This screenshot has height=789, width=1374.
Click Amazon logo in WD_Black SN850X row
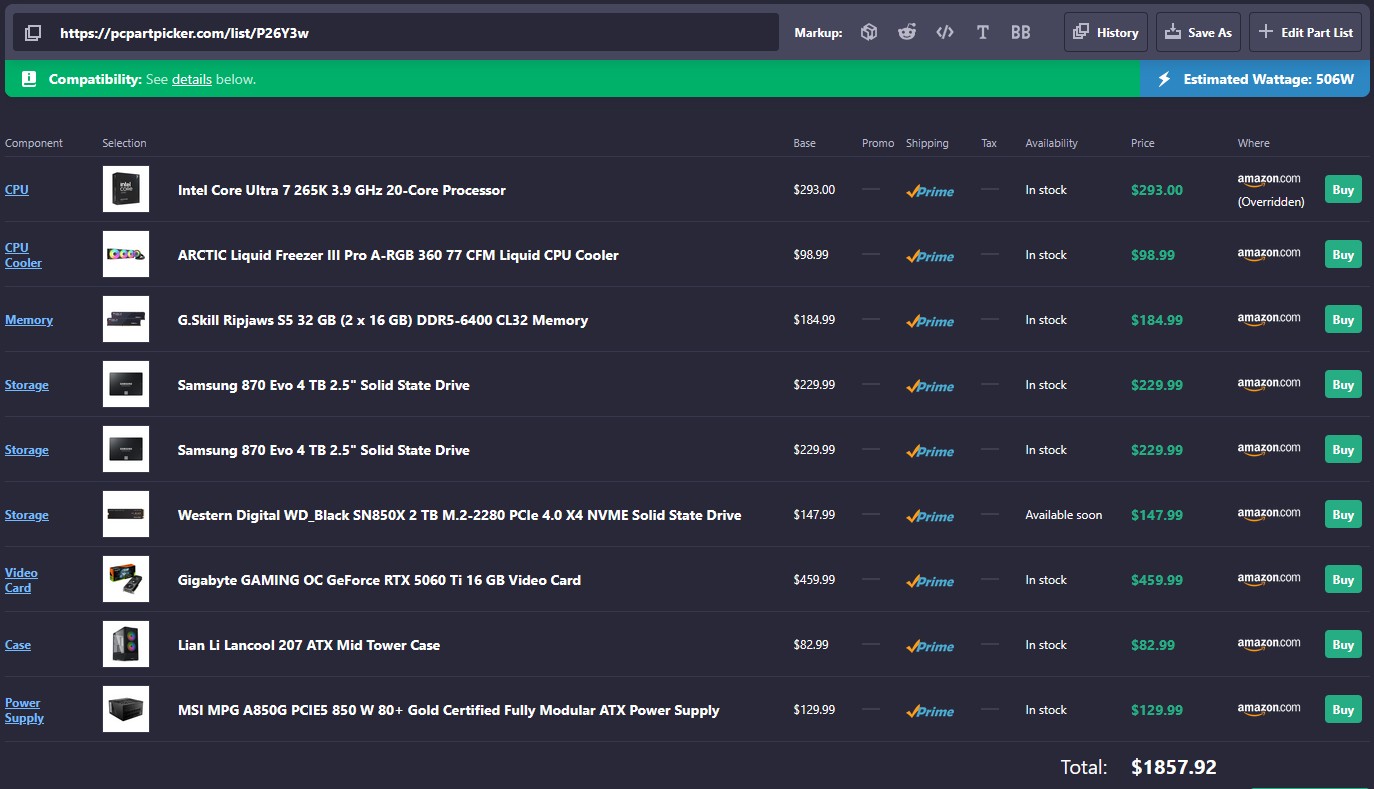[x=1269, y=514]
